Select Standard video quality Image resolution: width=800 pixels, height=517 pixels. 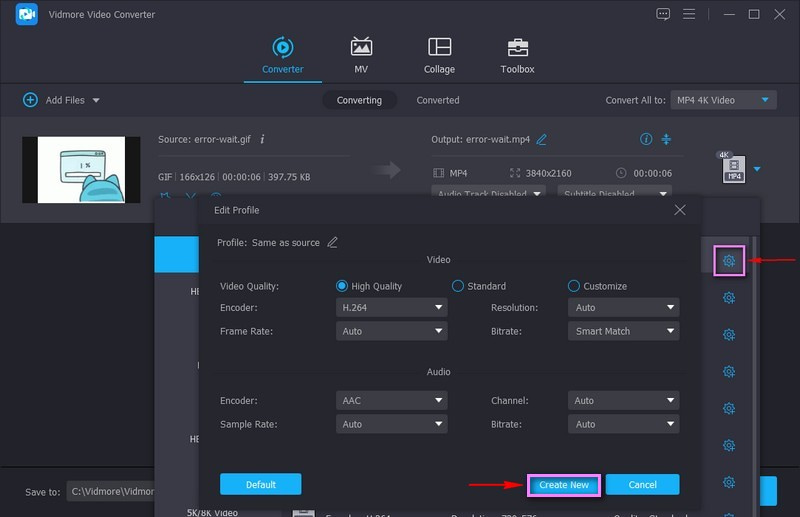coord(458,286)
